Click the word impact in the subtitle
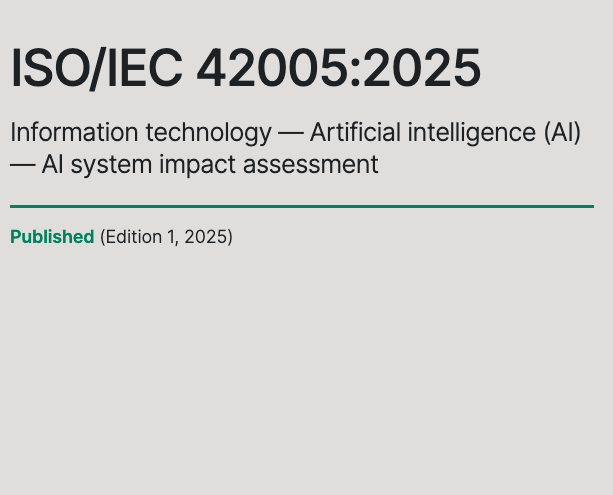613x495 pixels. click(197, 165)
